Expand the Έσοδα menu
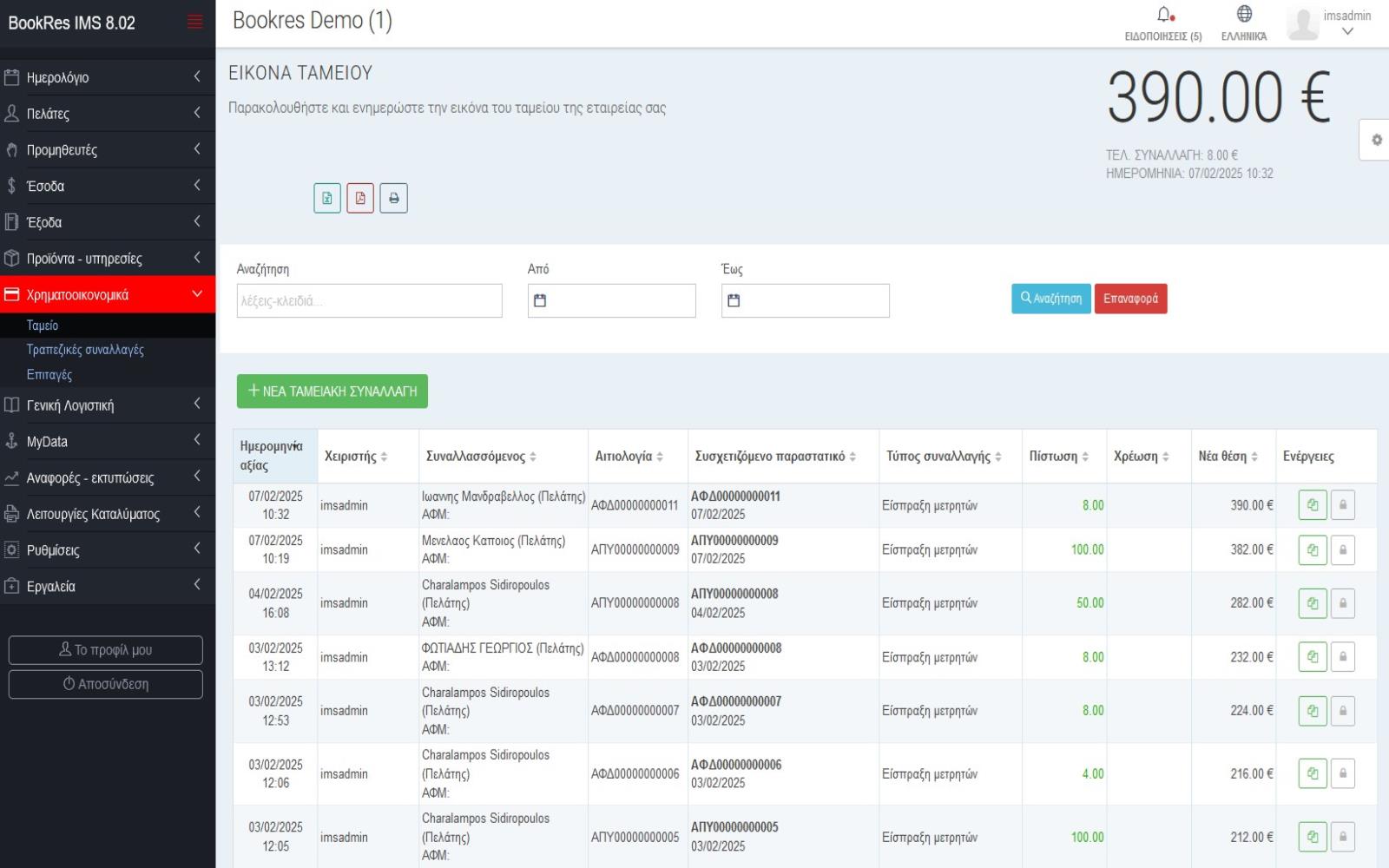The image size is (1389, 868). coord(108,186)
